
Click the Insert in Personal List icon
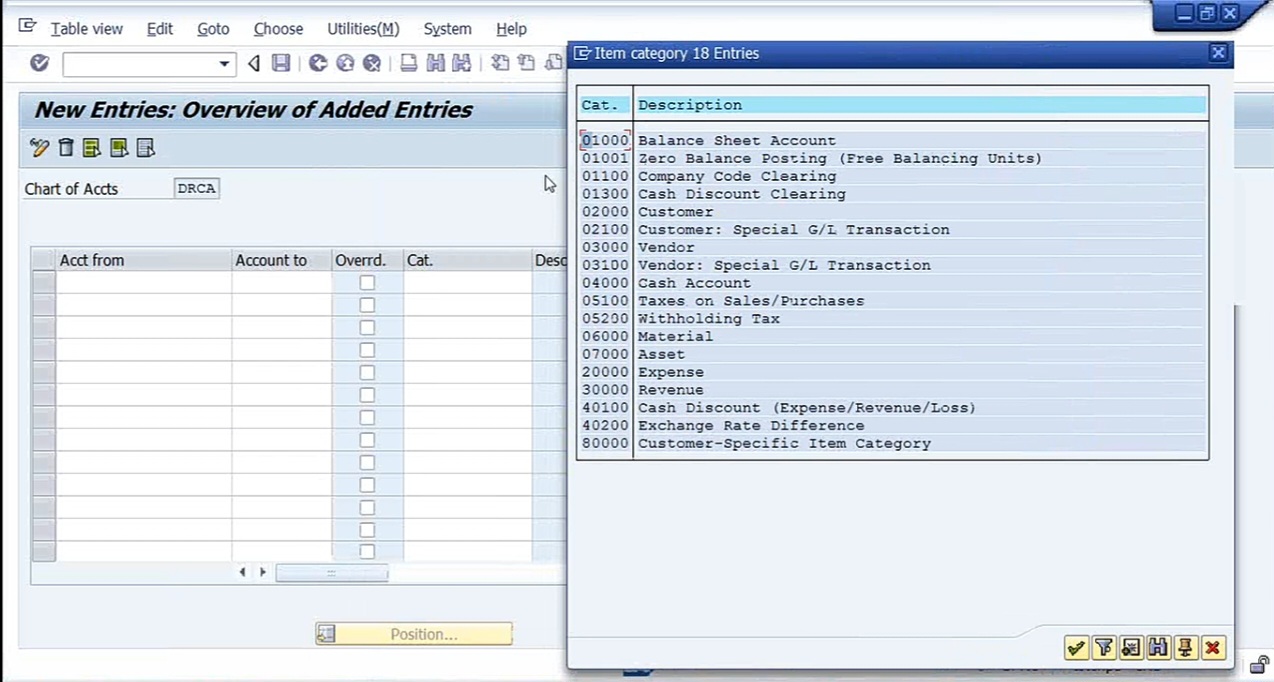click(1131, 648)
